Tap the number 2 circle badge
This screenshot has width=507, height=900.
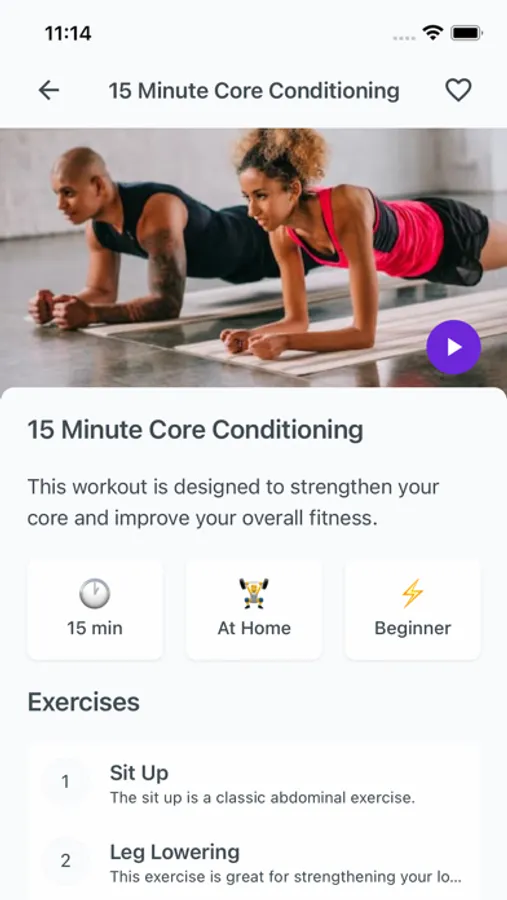(x=65, y=861)
